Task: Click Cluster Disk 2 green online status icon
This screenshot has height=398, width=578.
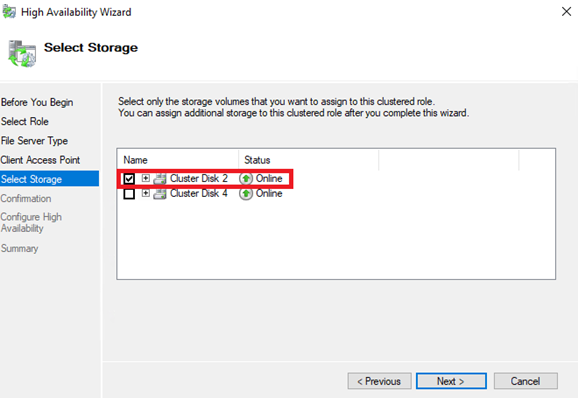Action: click(x=246, y=179)
